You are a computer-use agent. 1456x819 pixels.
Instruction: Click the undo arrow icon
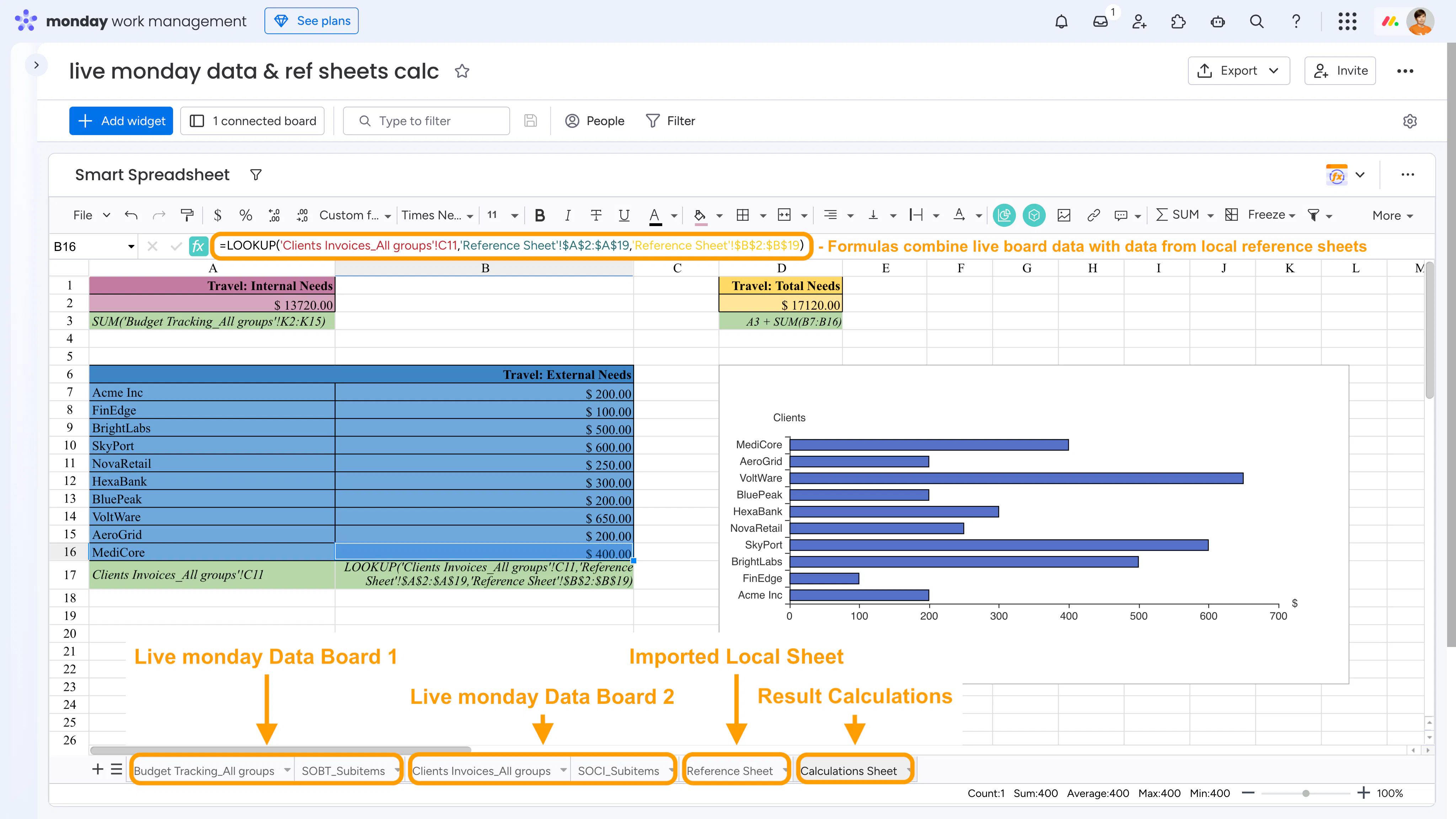click(x=131, y=215)
